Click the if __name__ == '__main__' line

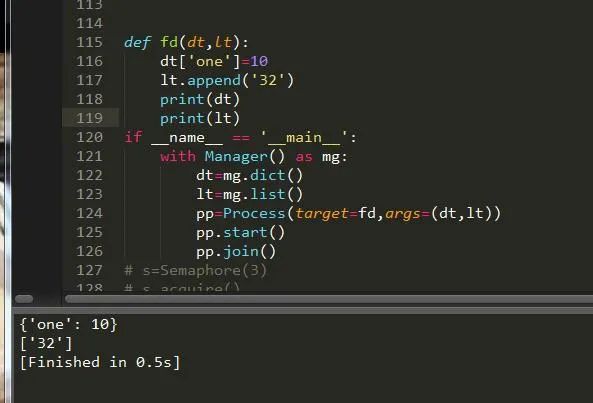(240, 137)
